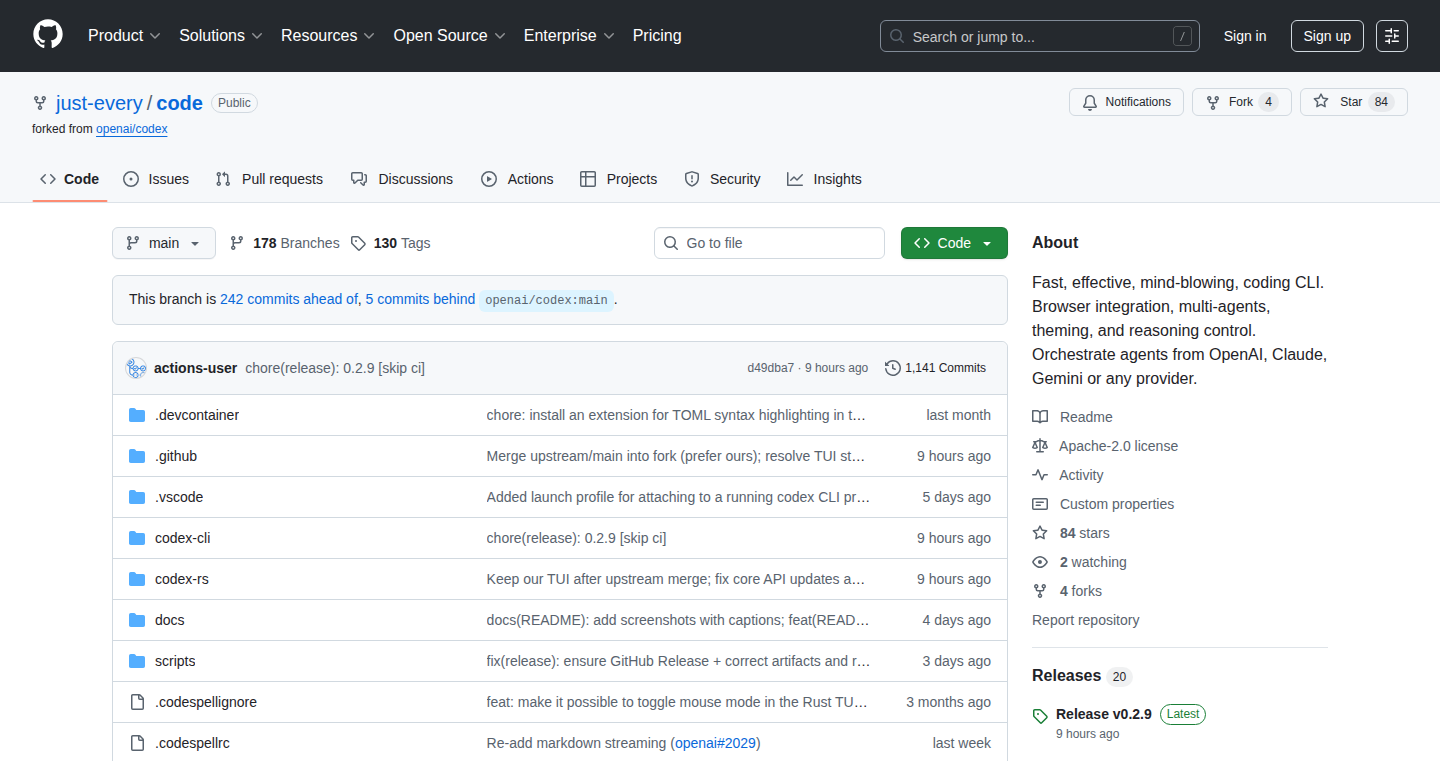Click the Sign in link

click(x=1245, y=36)
